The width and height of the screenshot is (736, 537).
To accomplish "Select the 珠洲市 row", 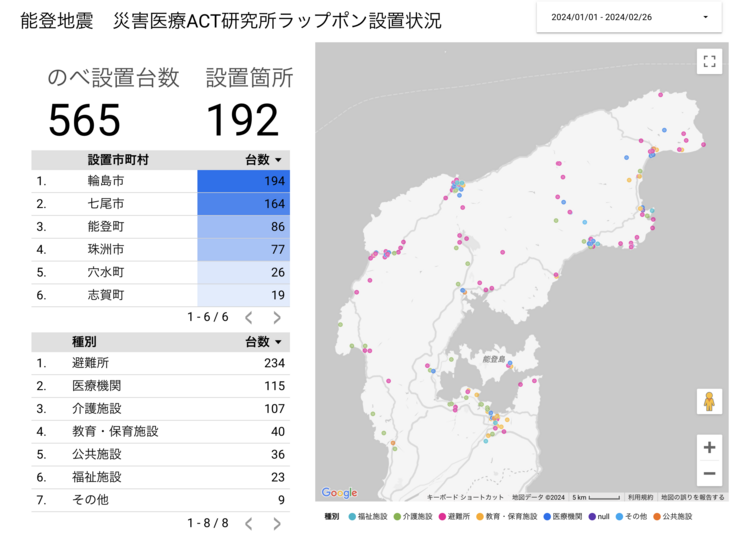I will [161, 249].
